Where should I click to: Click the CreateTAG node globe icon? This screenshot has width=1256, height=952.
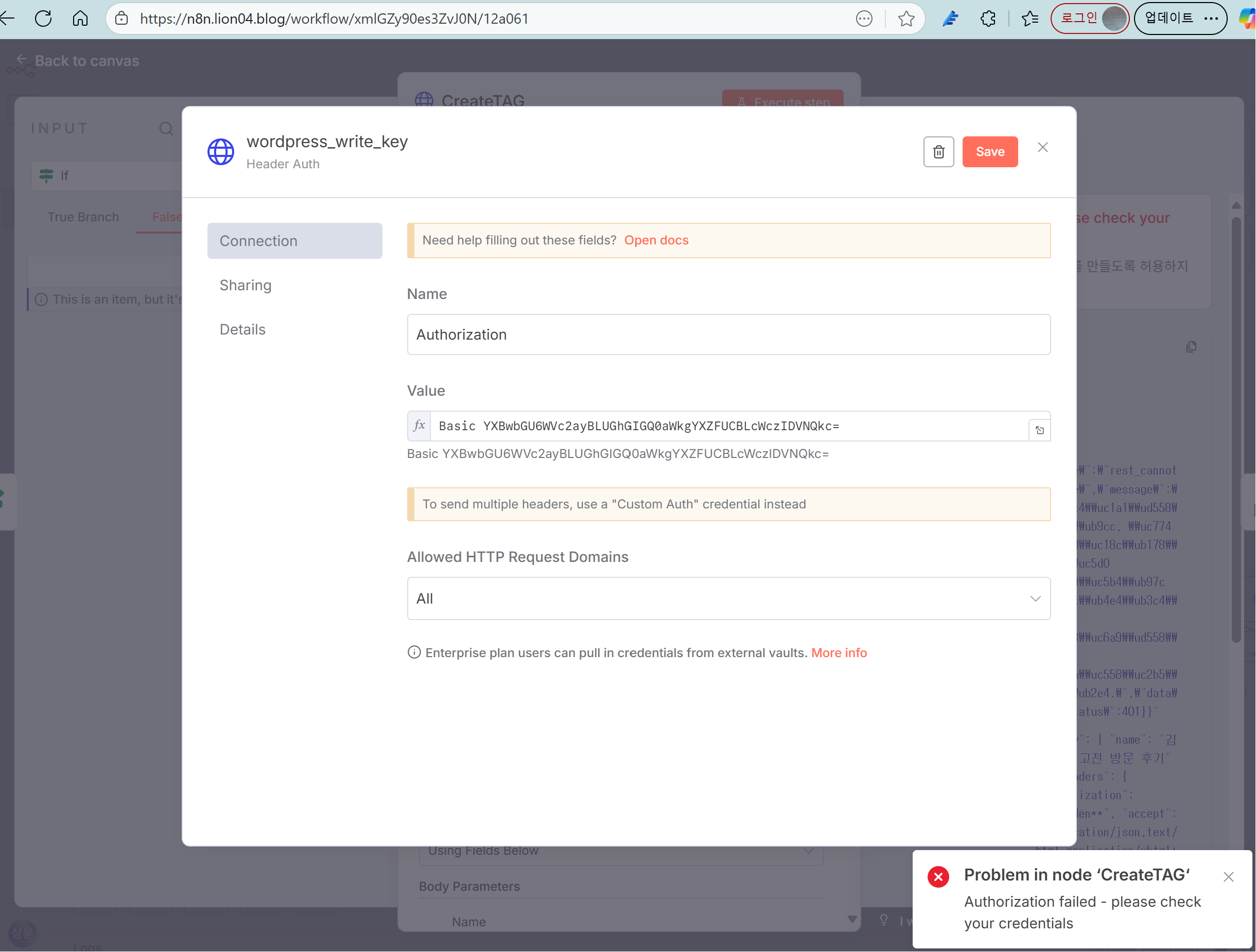tap(424, 99)
